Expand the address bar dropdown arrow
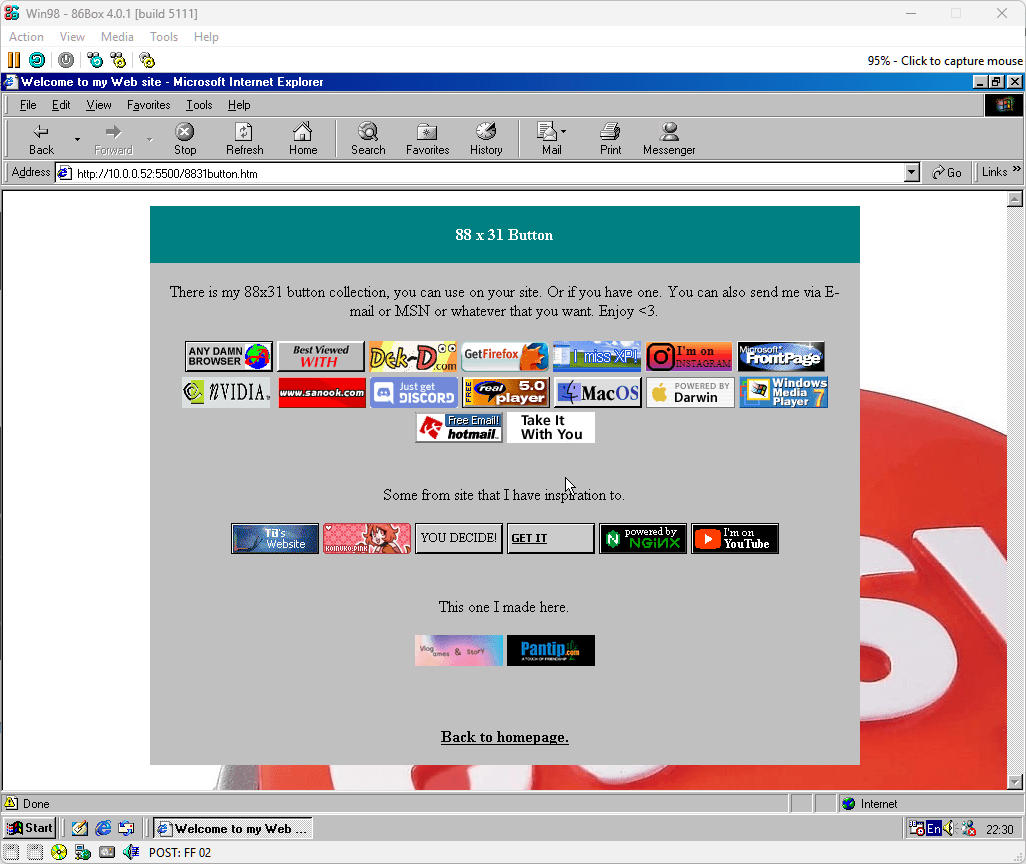 [x=911, y=173]
